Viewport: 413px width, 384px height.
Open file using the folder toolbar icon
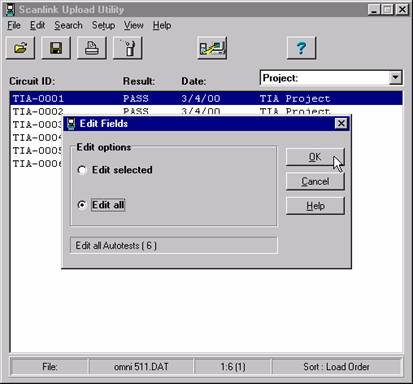point(21,48)
